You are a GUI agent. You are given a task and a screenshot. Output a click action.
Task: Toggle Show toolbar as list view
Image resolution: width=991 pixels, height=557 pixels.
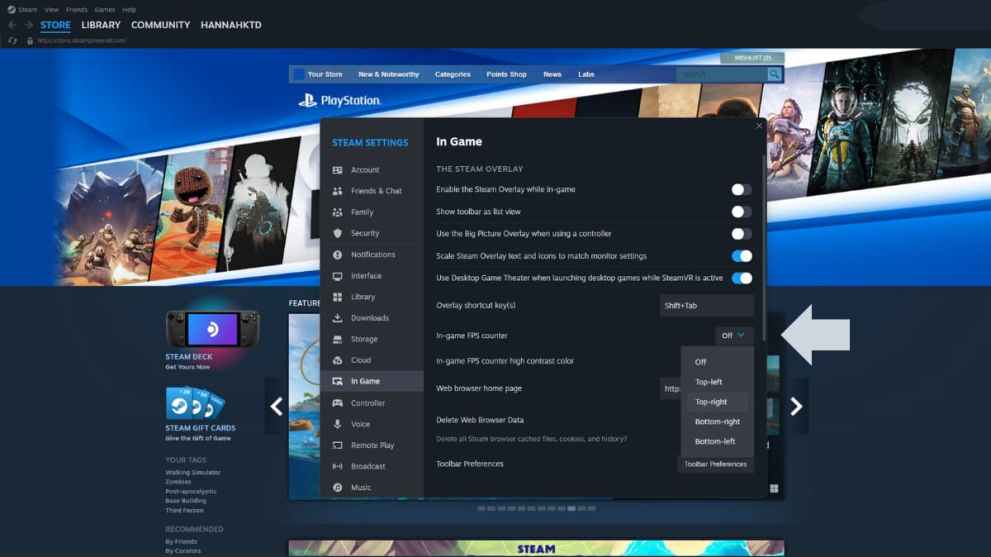pos(740,212)
